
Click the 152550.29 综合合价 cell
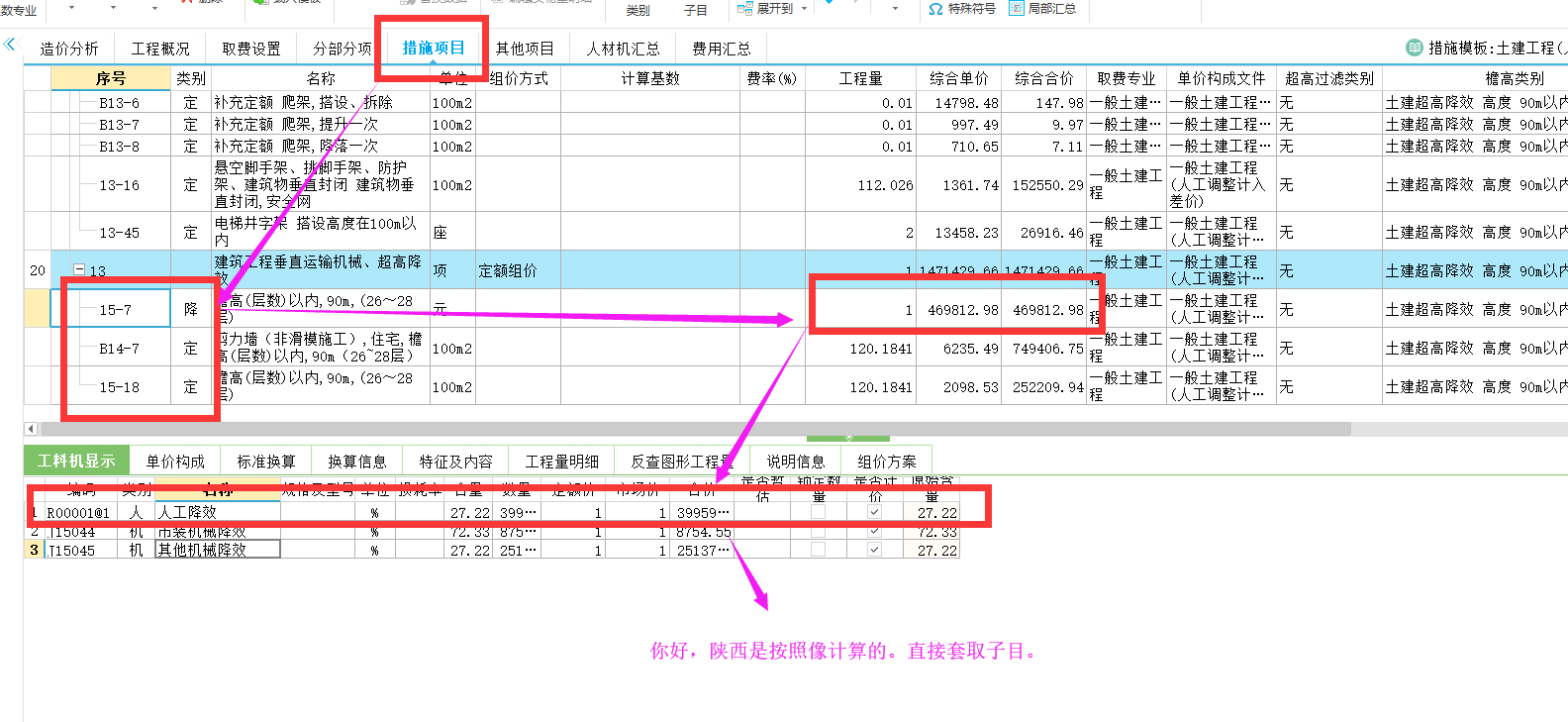point(1043,185)
